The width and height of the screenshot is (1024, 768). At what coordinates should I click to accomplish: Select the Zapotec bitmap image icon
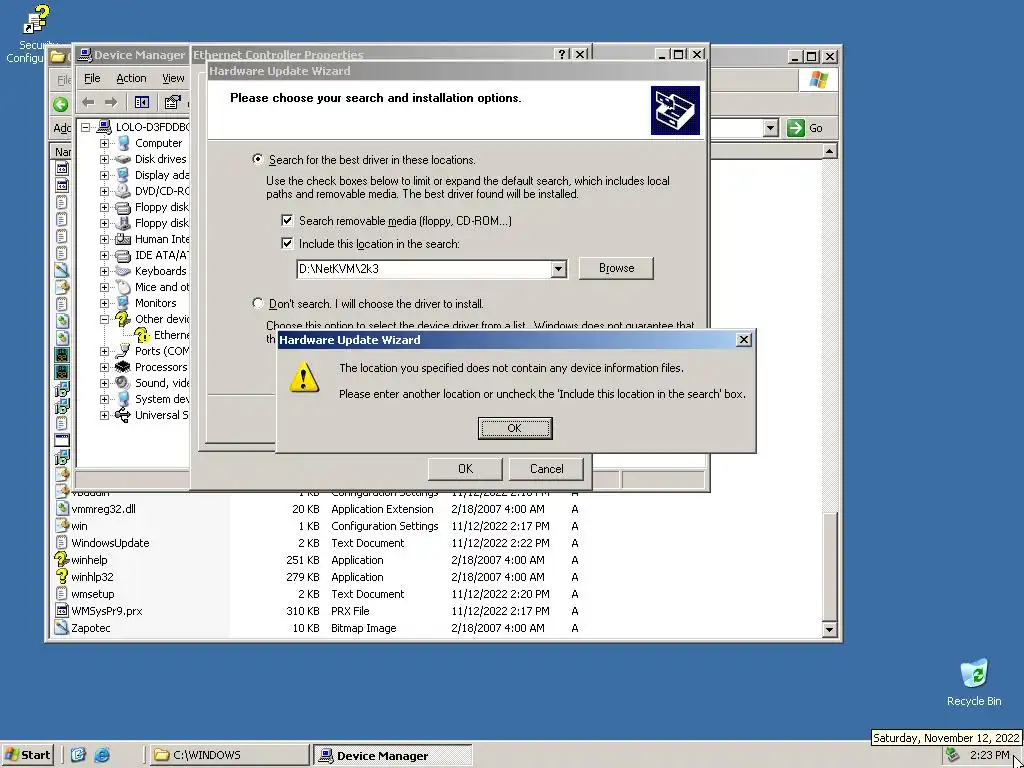(61, 628)
